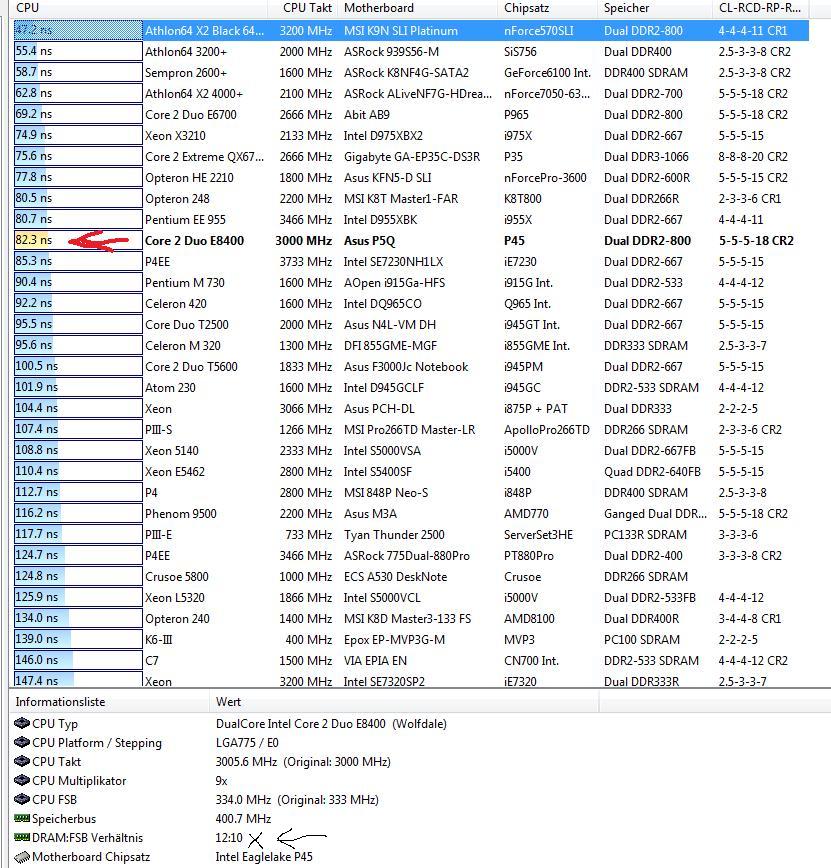Select the Core 2 Extreme QX67... row

411,157
